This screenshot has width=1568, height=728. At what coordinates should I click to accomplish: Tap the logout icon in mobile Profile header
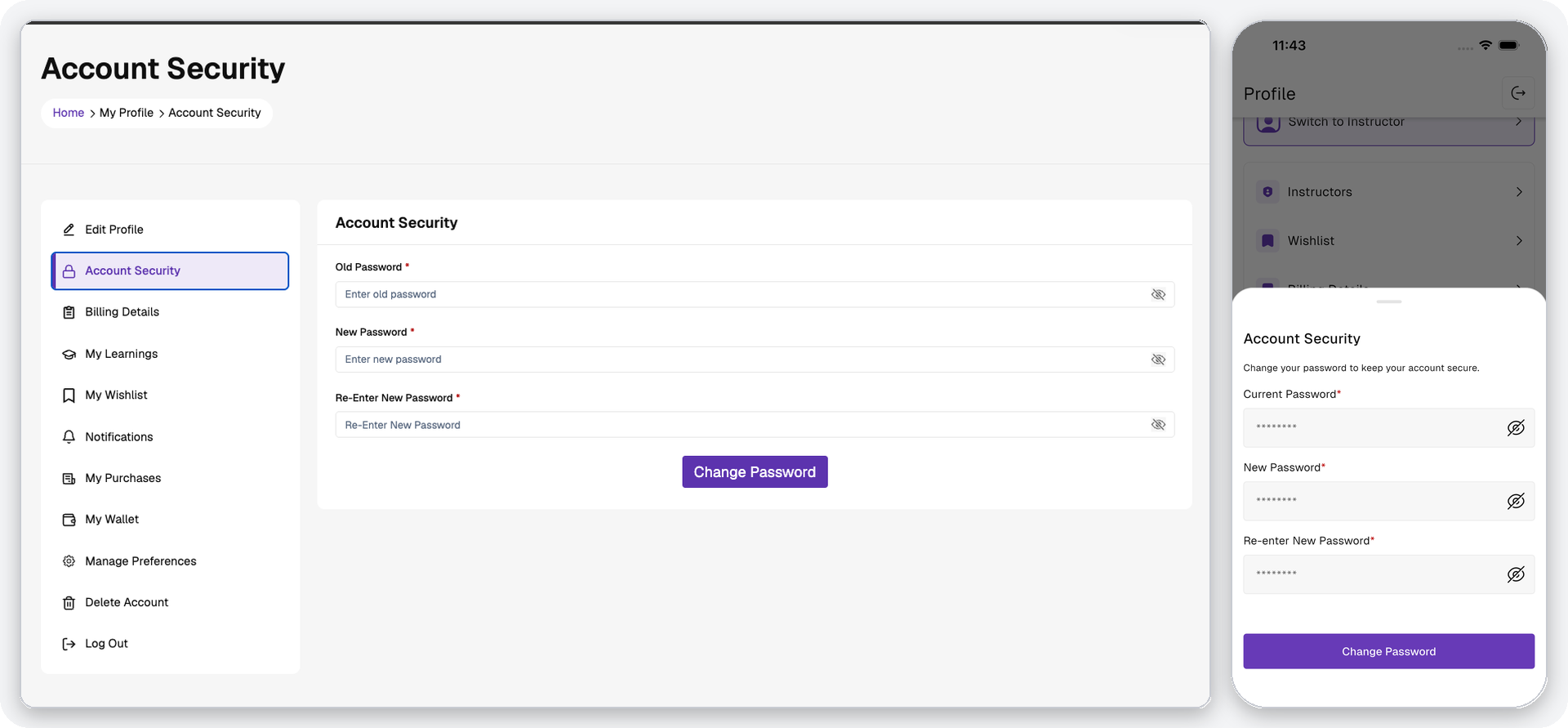[1518, 93]
